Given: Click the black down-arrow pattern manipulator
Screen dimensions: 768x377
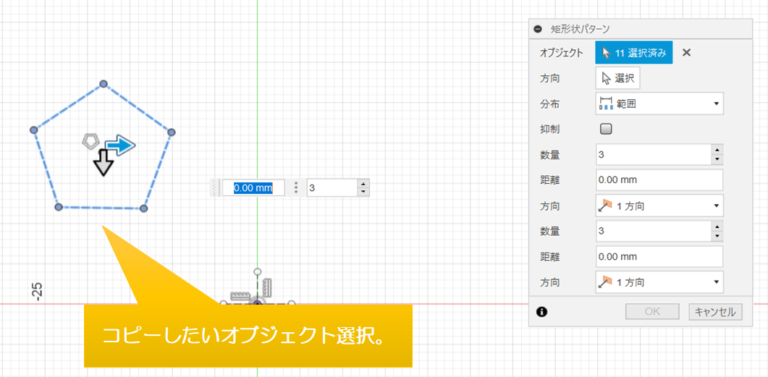Looking at the screenshot, I should (103, 163).
